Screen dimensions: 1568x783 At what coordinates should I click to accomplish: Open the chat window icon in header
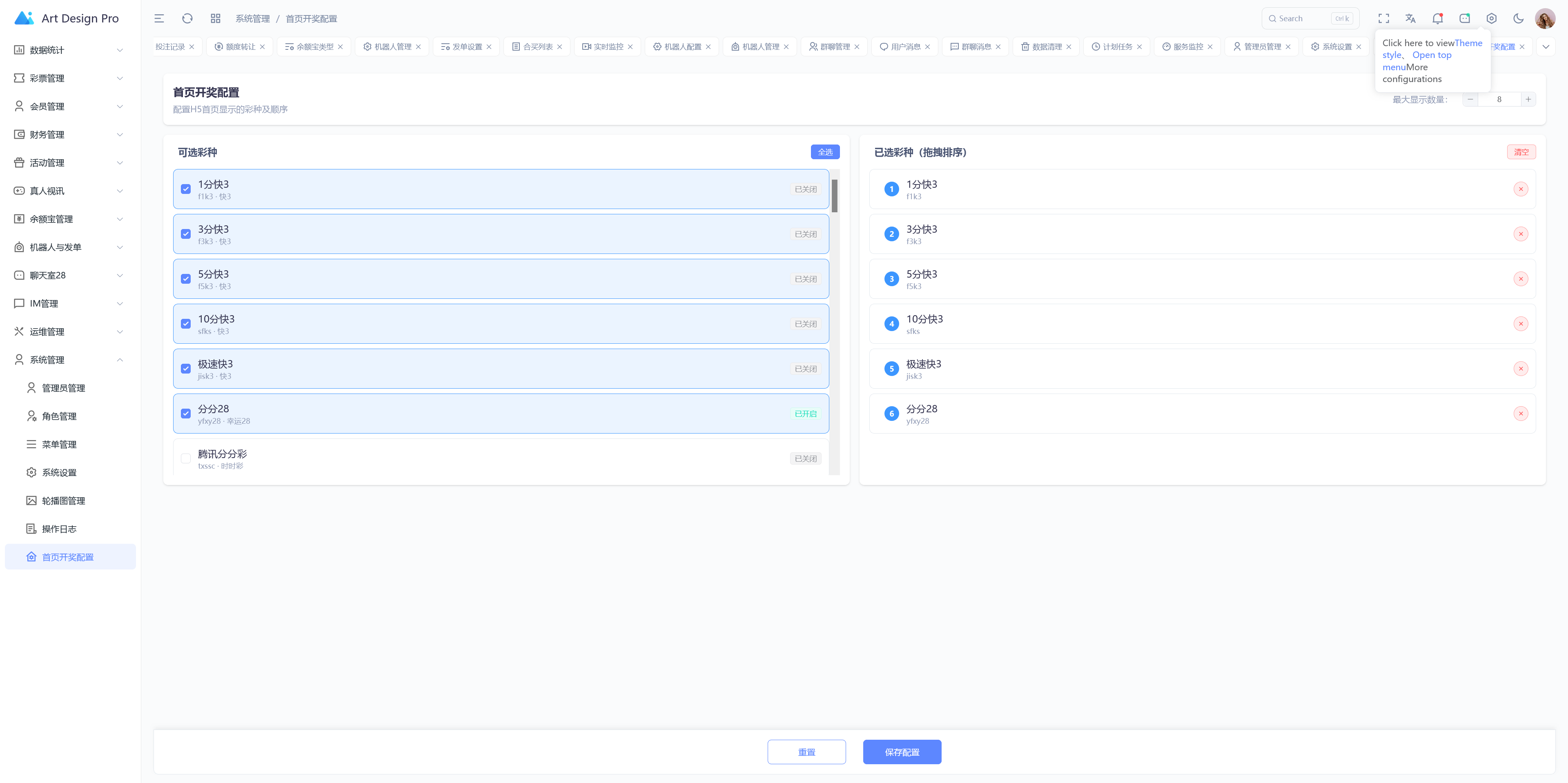[x=1465, y=18]
